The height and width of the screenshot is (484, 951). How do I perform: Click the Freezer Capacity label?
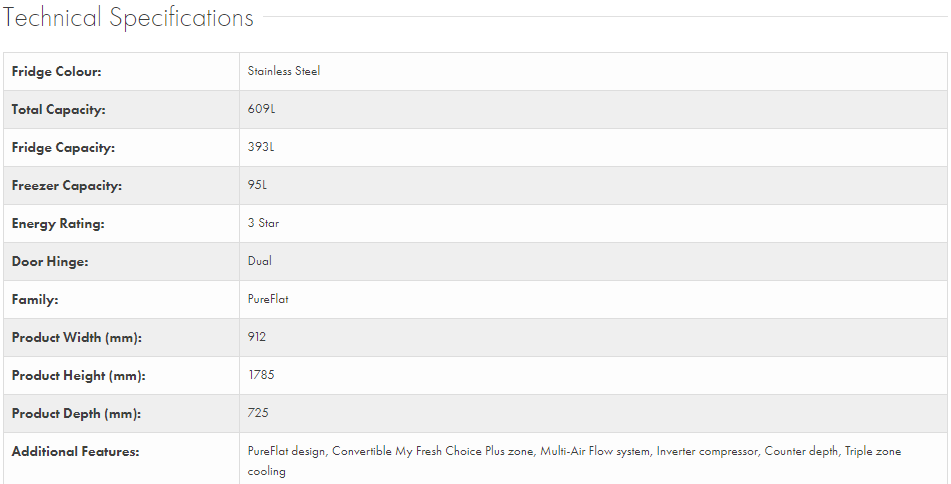tap(66, 186)
